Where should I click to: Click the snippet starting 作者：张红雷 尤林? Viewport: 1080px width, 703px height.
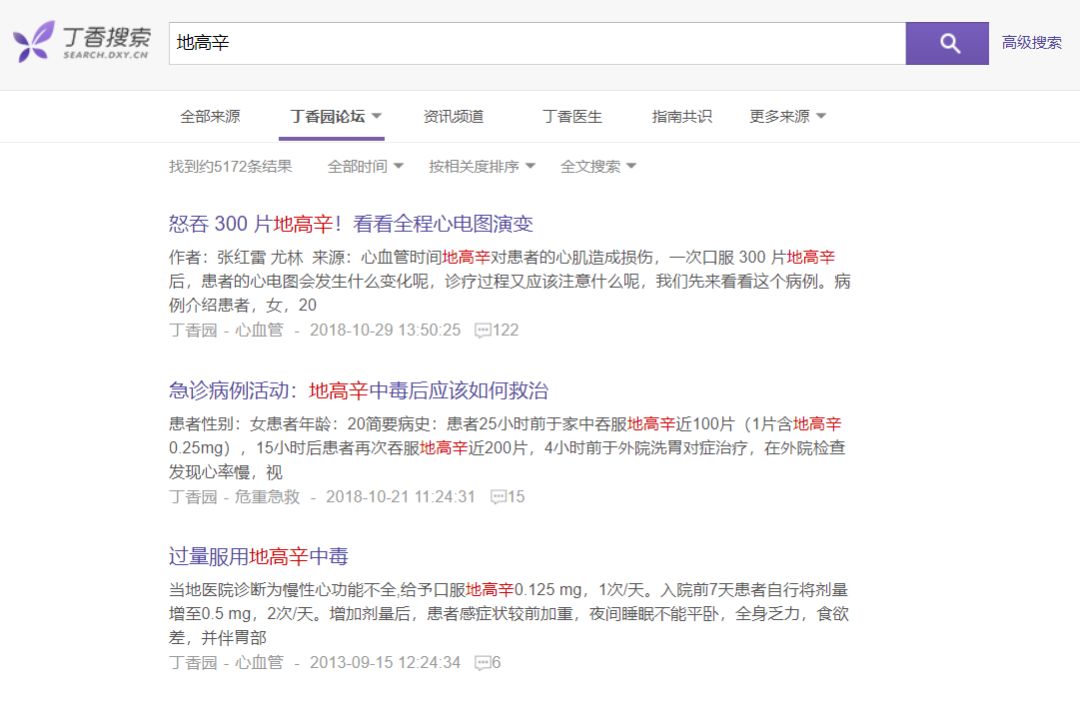[510, 281]
